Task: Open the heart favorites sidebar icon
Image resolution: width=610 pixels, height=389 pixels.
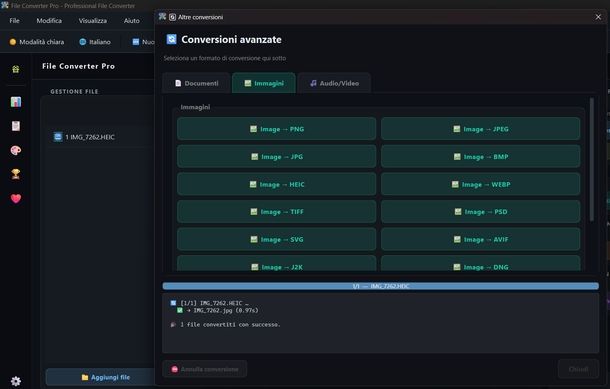Action: [16, 198]
